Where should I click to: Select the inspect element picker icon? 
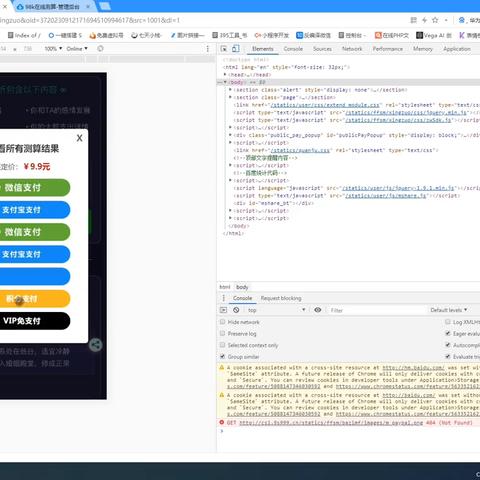(224, 49)
